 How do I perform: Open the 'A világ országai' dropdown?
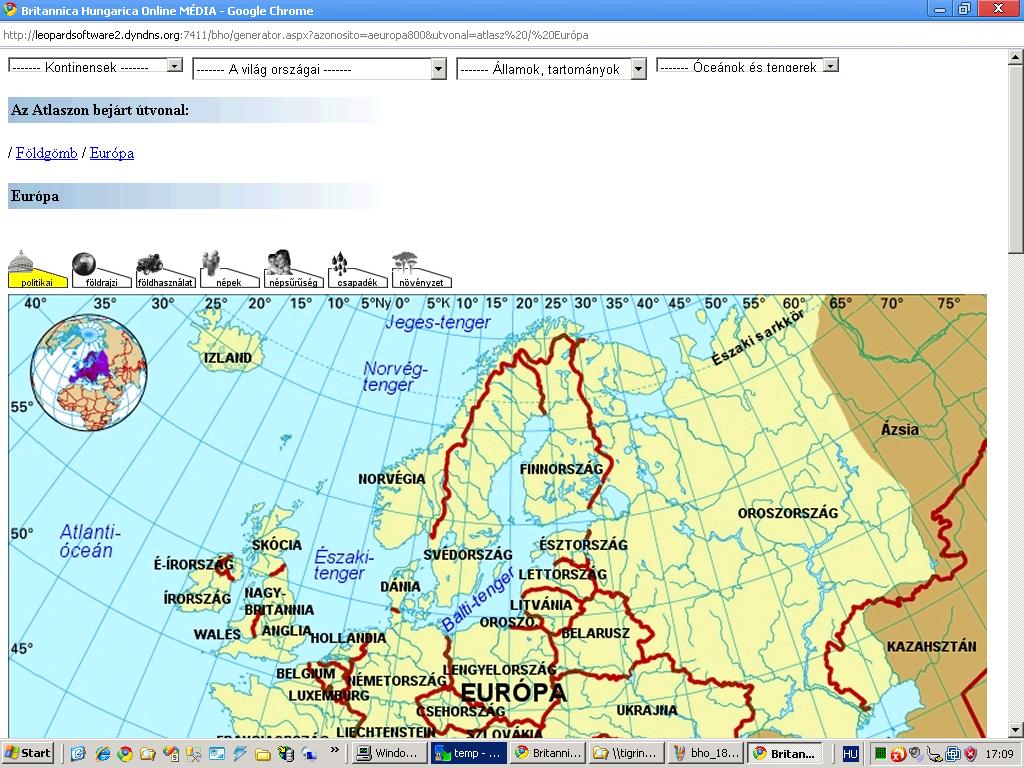[319, 69]
